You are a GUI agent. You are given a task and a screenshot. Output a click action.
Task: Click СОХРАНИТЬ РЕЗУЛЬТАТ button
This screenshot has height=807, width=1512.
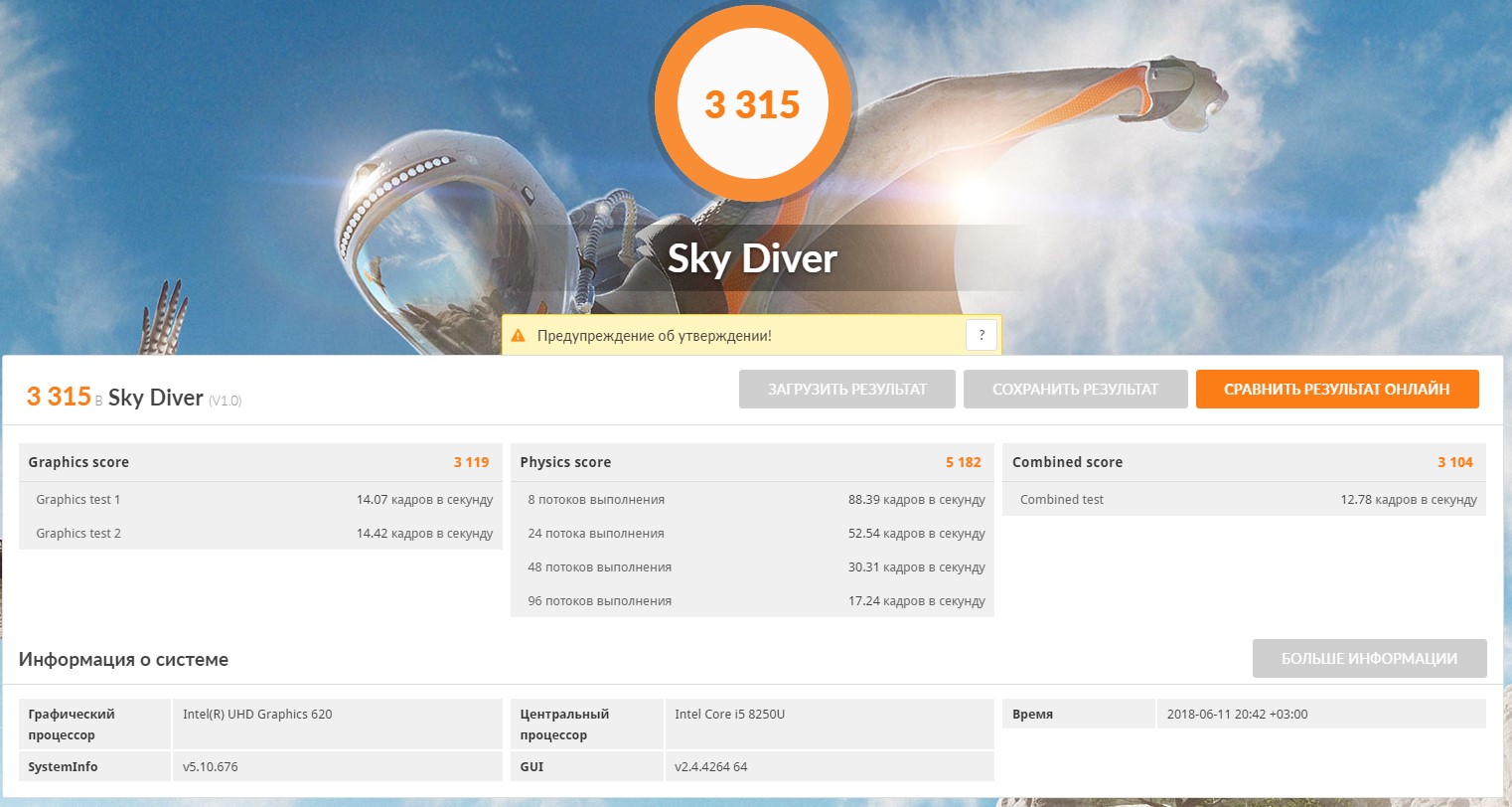click(x=1076, y=390)
